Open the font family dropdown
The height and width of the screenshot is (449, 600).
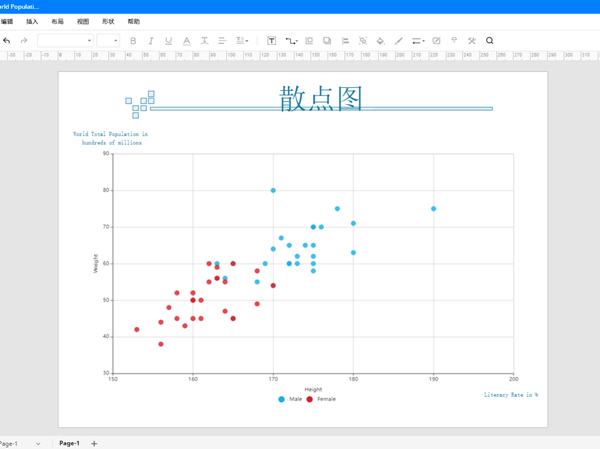coord(65,41)
